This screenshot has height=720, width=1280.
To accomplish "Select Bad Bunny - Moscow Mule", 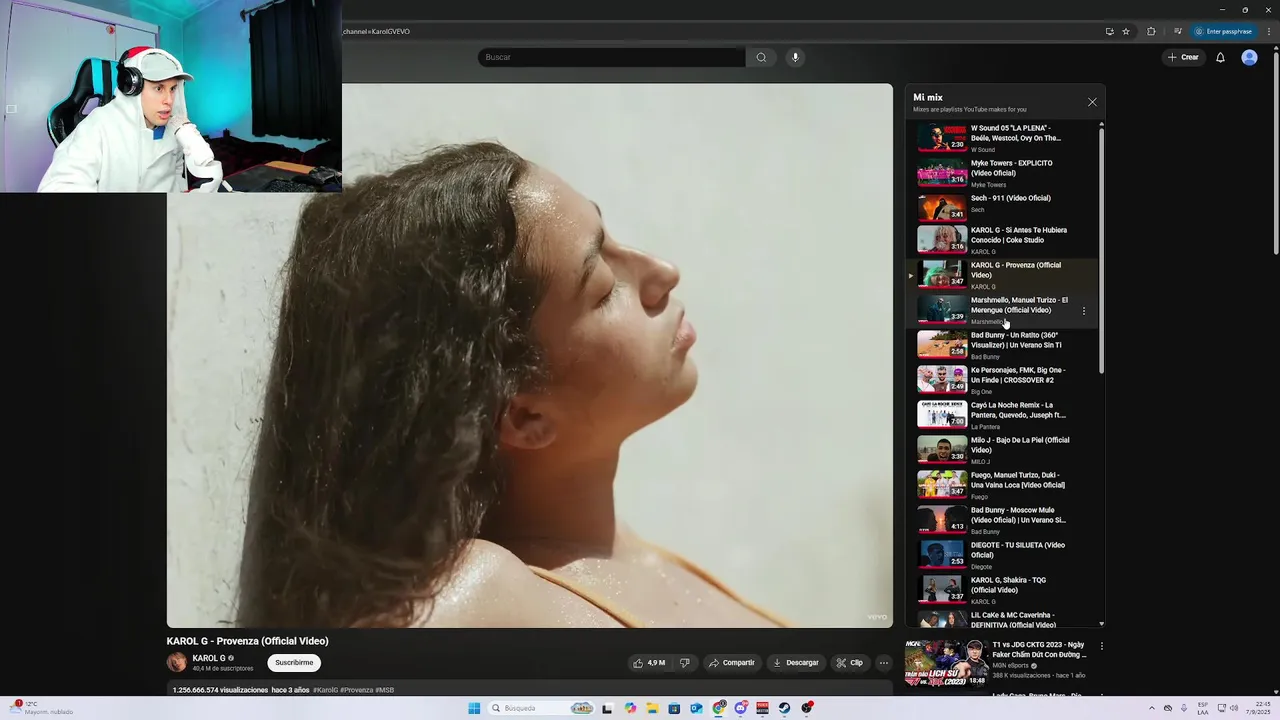I will [1003, 520].
